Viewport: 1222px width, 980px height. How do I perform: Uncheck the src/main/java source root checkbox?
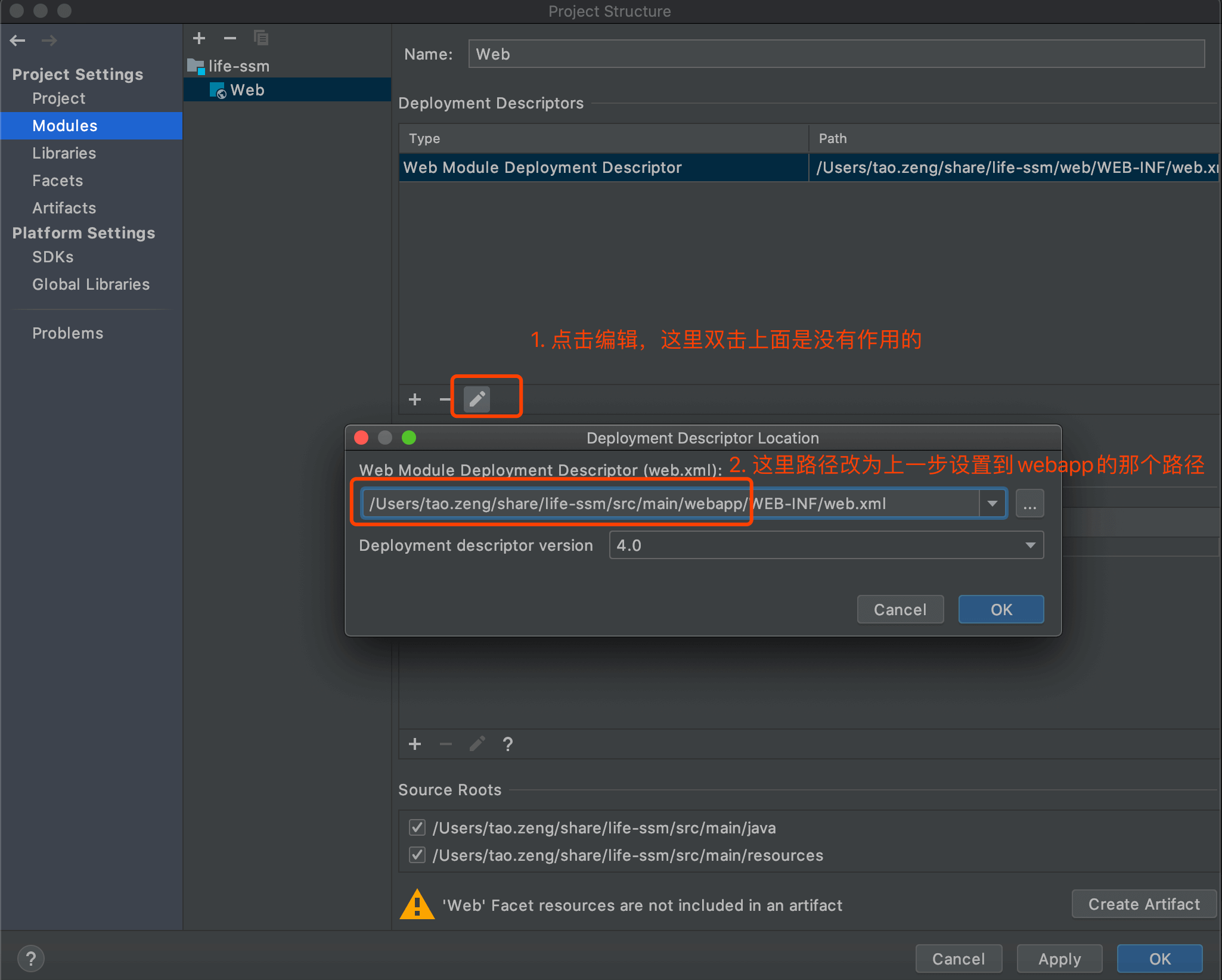[417, 827]
